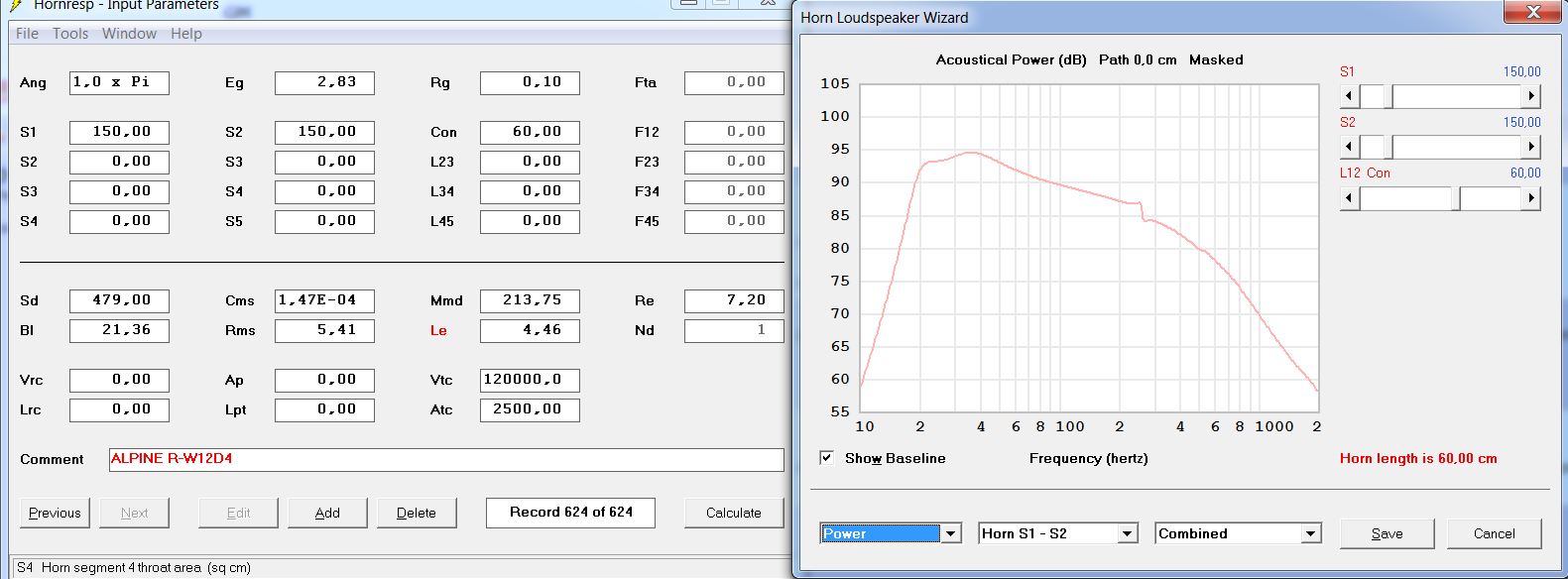Click the Cancel button in wizard
Viewport: 1568px width, 579px height.
pos(1494,533)
